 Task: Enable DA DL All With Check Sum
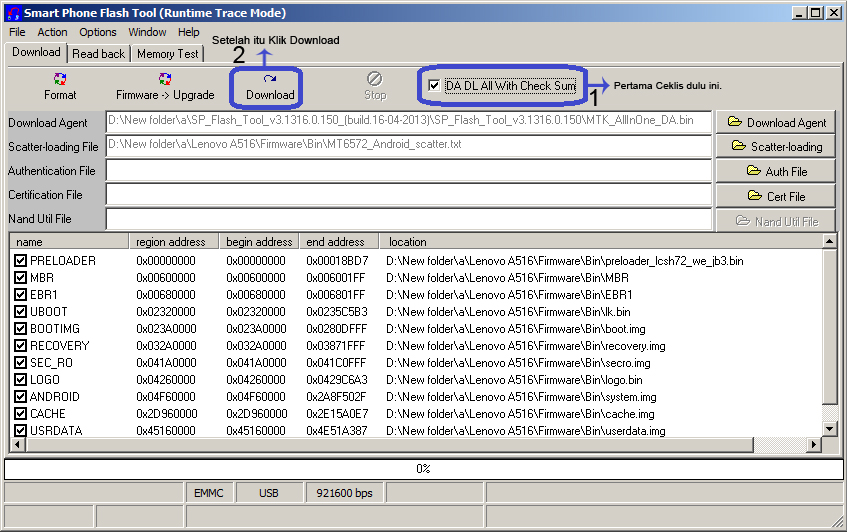(x=434, y=85)
